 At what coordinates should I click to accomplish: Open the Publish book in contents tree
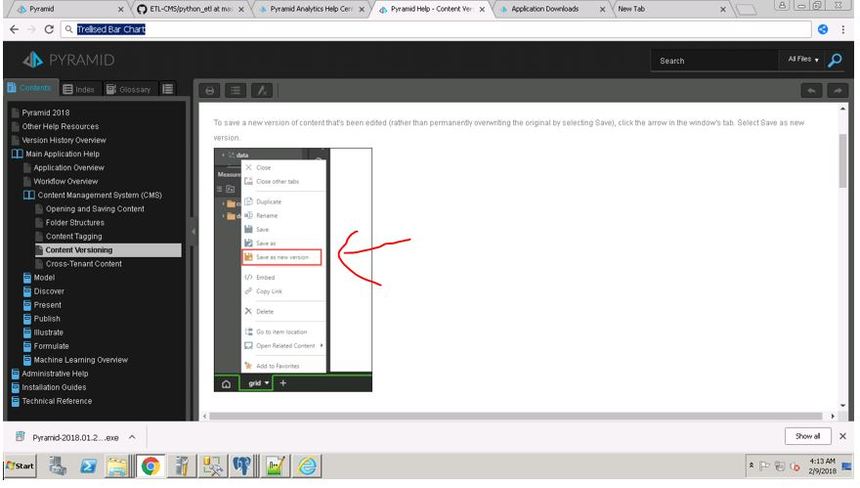coord(42,319)
